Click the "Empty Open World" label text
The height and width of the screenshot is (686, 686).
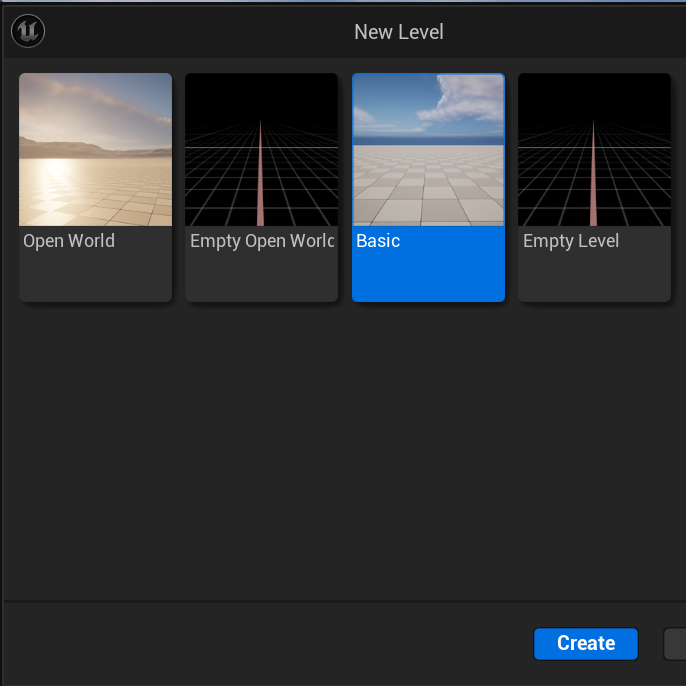pos(262,241)
